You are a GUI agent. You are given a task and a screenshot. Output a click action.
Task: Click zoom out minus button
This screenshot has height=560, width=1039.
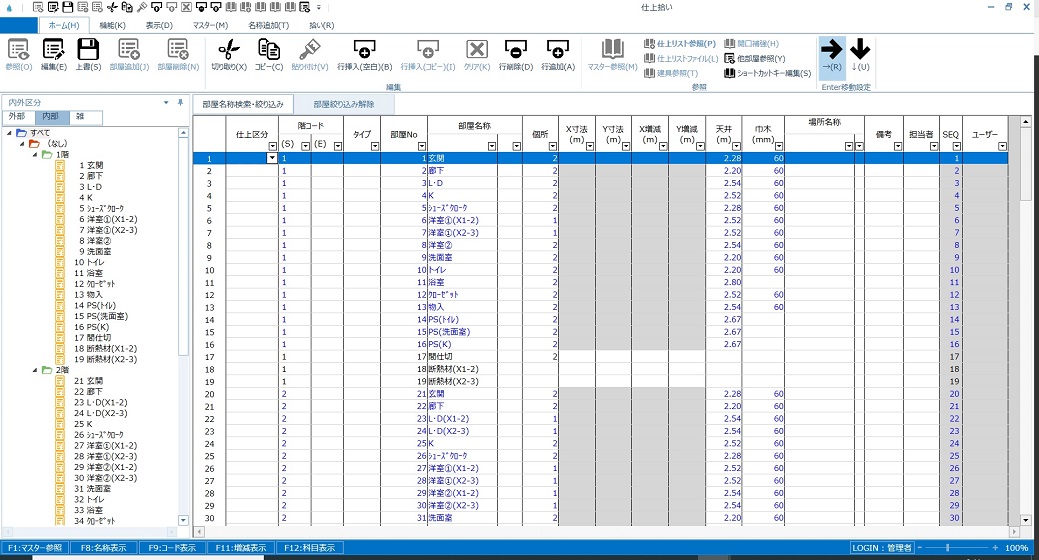coord(920,548)
